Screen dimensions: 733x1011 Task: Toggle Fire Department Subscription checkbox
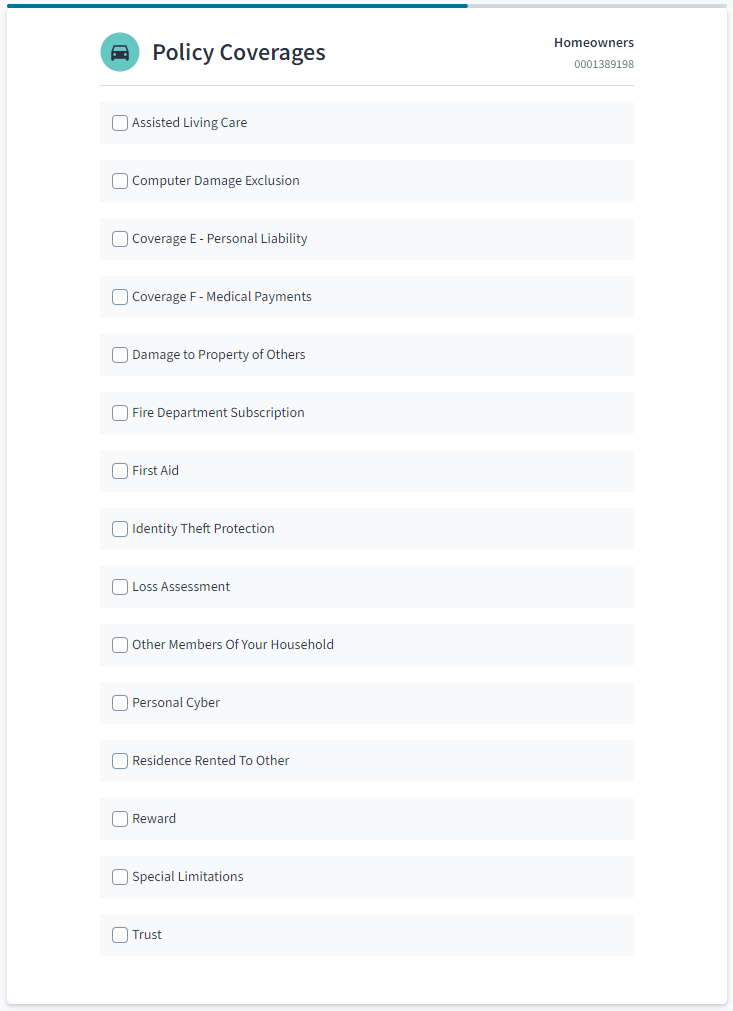120,413
